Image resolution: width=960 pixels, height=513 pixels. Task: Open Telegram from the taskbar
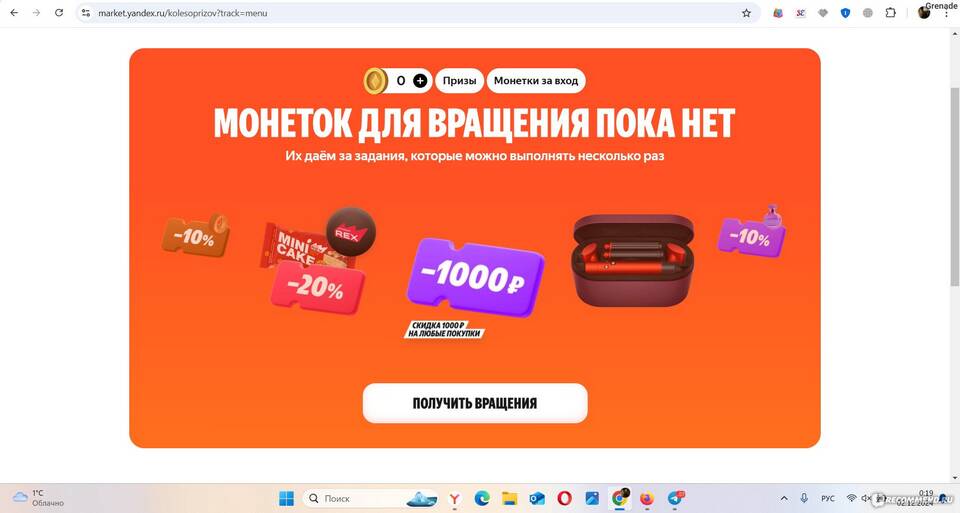pyautogui.click(x=675, y=498)
